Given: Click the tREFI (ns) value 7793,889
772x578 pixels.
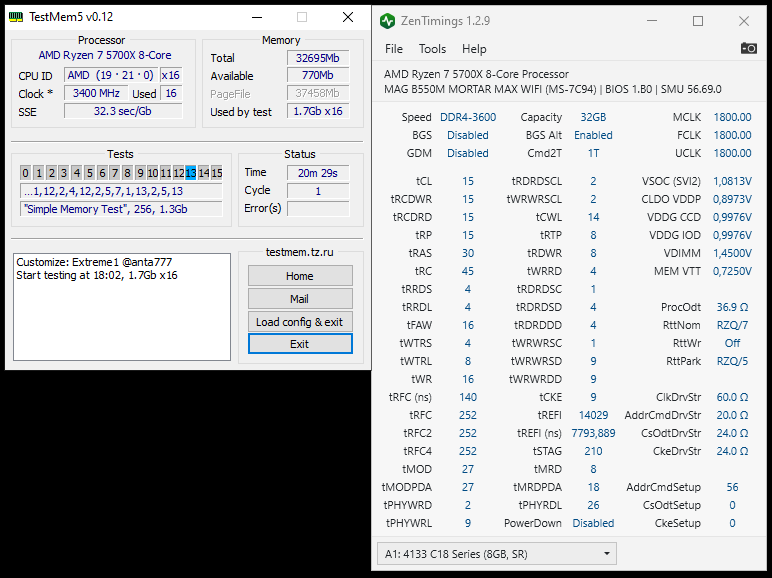Looking at the screenshot, I should (593, 433).
